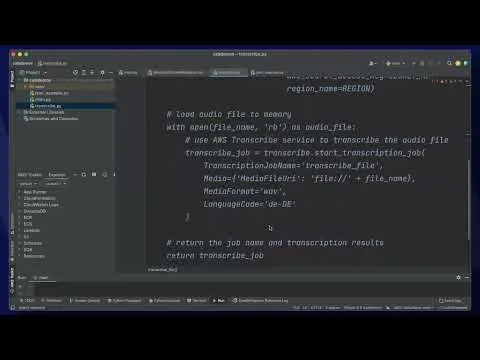
Task: Expand the App Runner node arrow
Action: (x=20, y=192)
